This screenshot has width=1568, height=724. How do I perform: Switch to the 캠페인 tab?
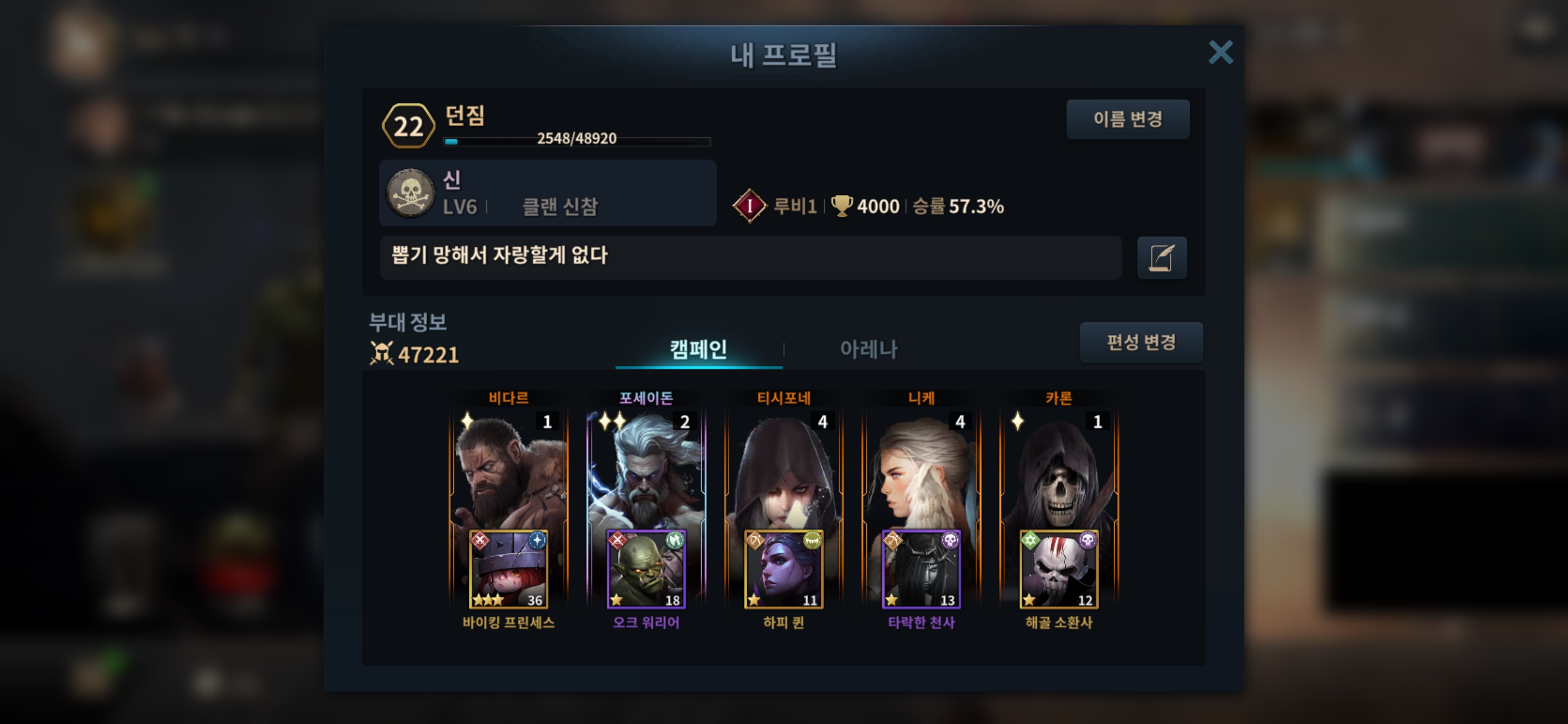699,349
